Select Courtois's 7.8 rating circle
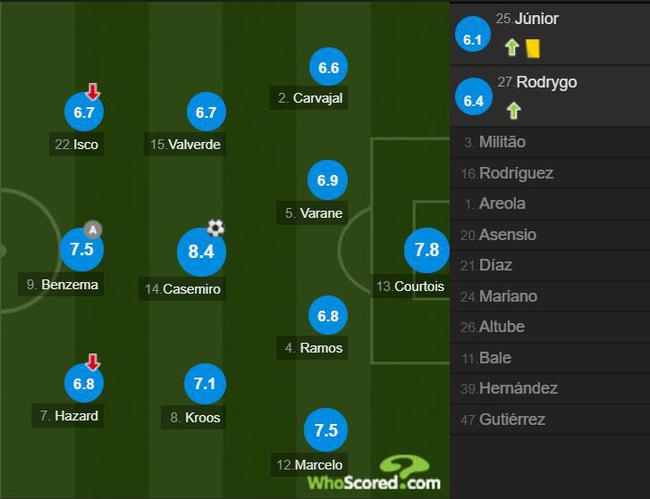This screenshot has height=499, width=650. click(427, 250)
